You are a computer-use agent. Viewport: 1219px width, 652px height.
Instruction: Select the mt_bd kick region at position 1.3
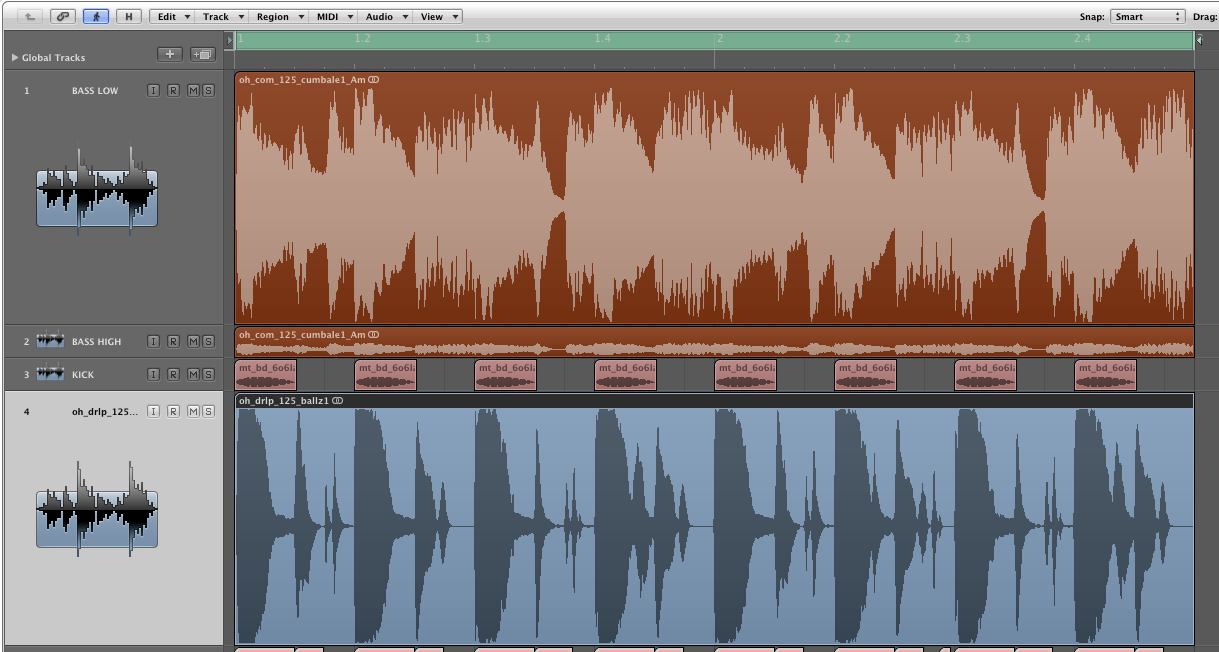506,375
